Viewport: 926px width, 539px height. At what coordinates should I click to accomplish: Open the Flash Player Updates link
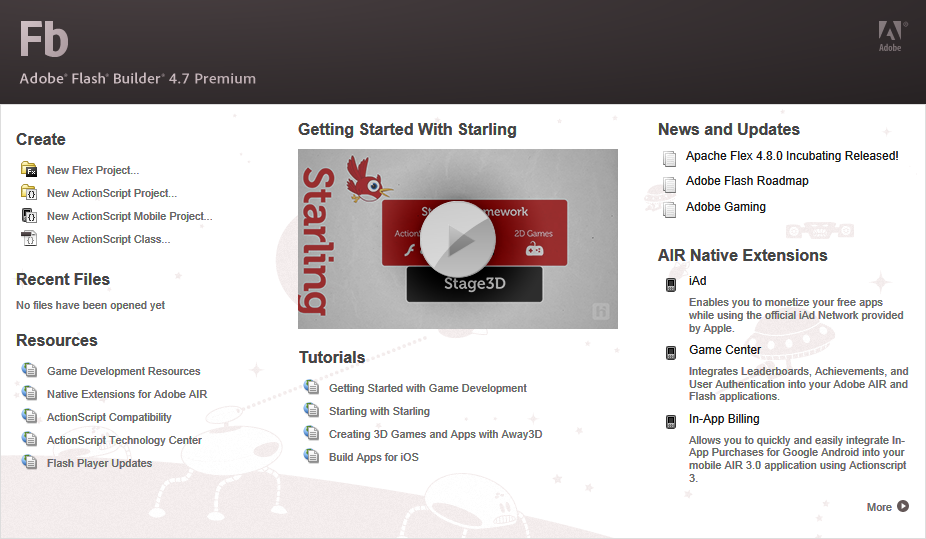coord(99,463)
